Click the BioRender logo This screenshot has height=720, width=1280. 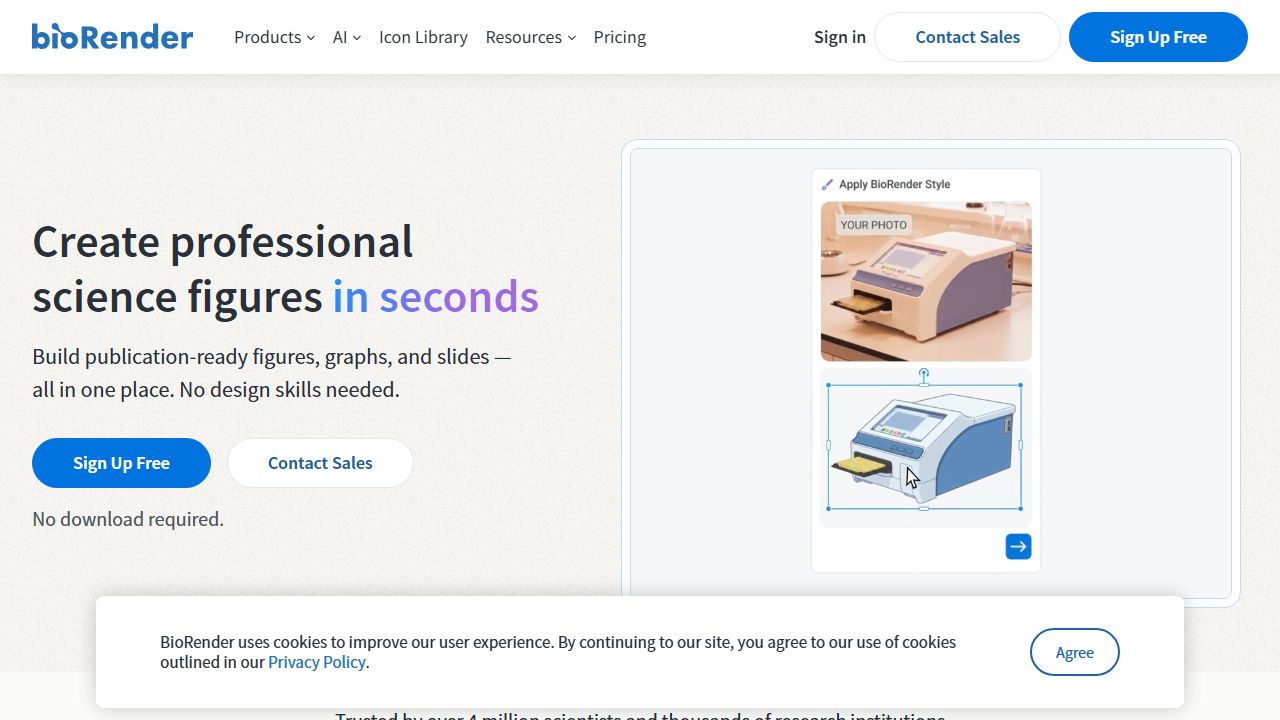point(112,37)
